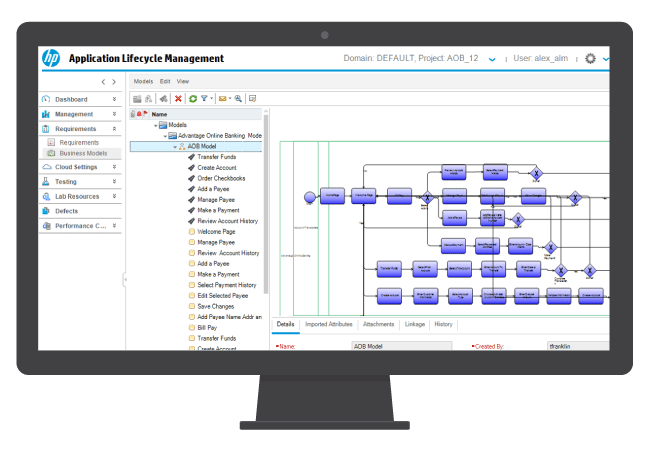650x450 pixels.
Task: Click the red follow-up flag column icon
Action: click(146, 114)
